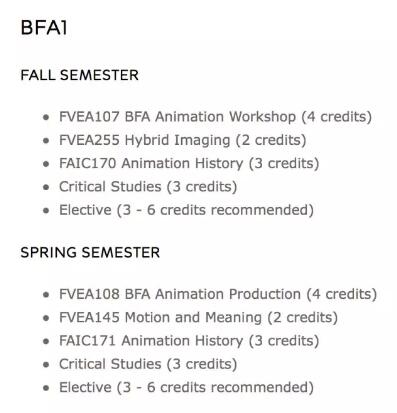
Task: Click FVEA108 BFA Animation Production entry
Action: (x=218, y=294)
